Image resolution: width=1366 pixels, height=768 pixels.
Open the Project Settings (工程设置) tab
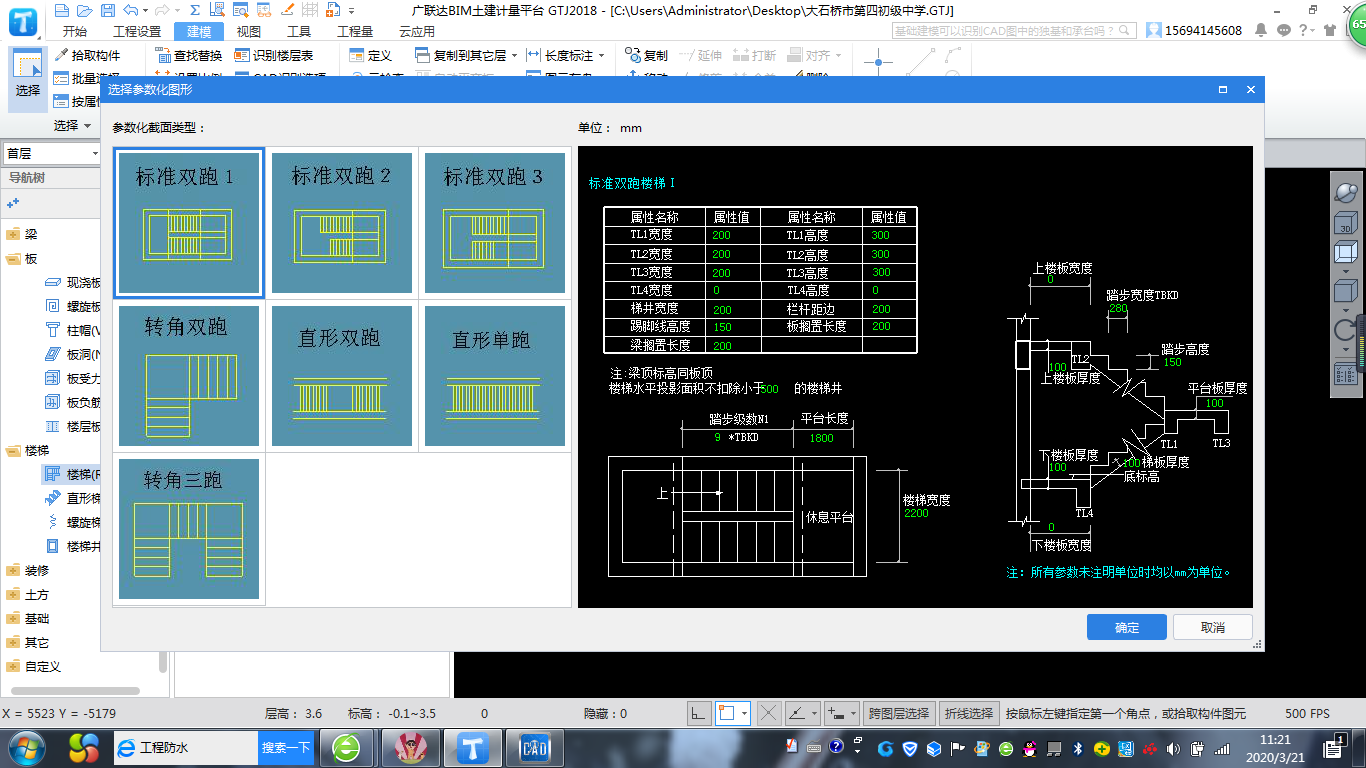coord(137,31)
